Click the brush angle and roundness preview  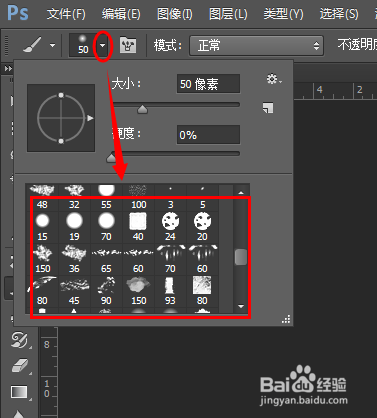61,118
